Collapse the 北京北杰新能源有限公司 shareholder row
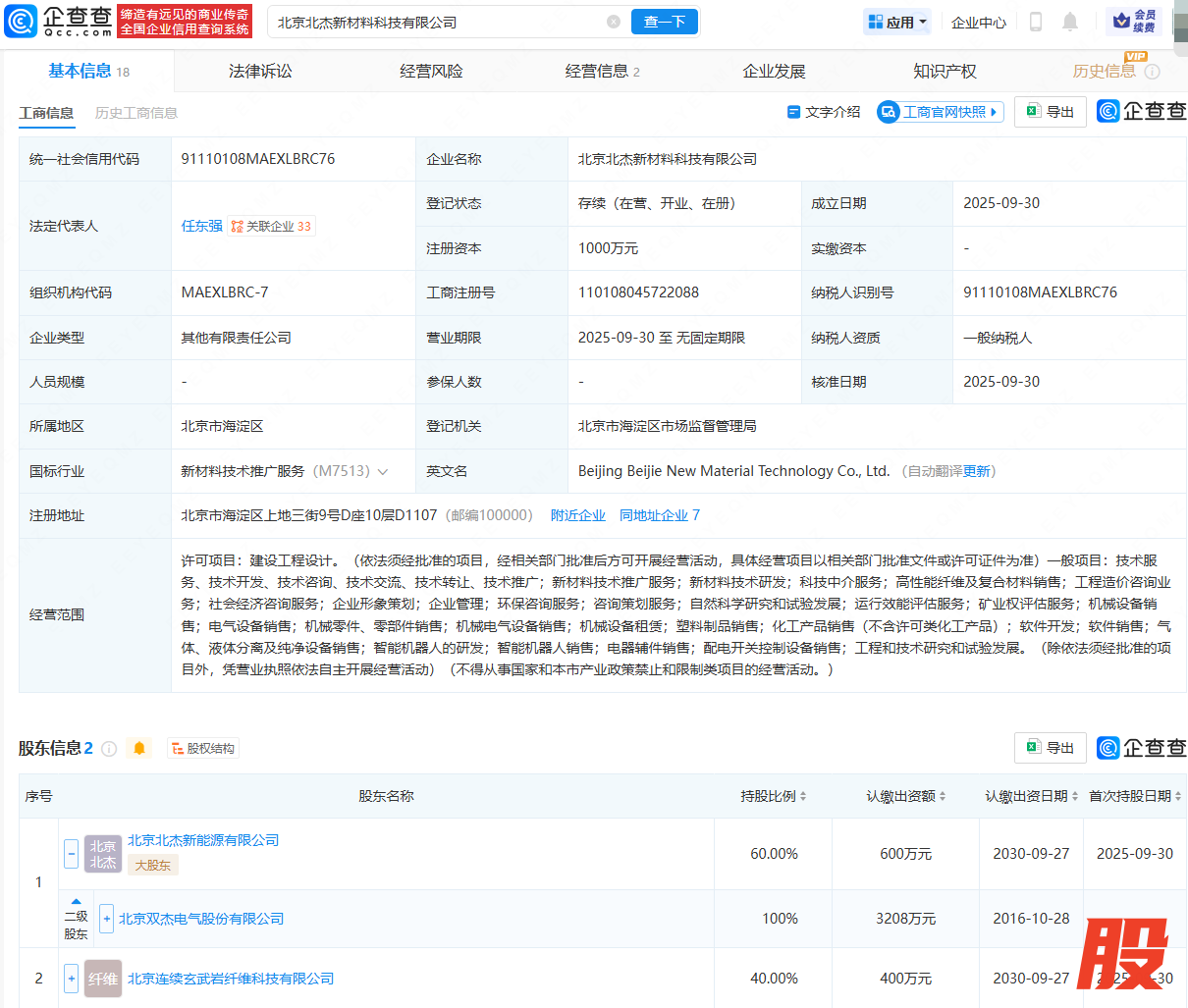1188x1008 pixels. (72, 853)
